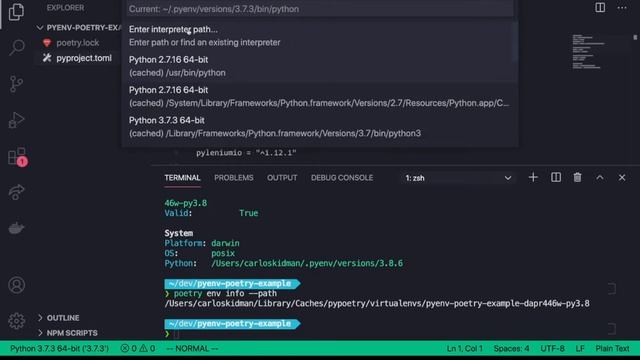Open the Source Control view
The width and height of the screenshot is (640, 360).
point(16,84)
